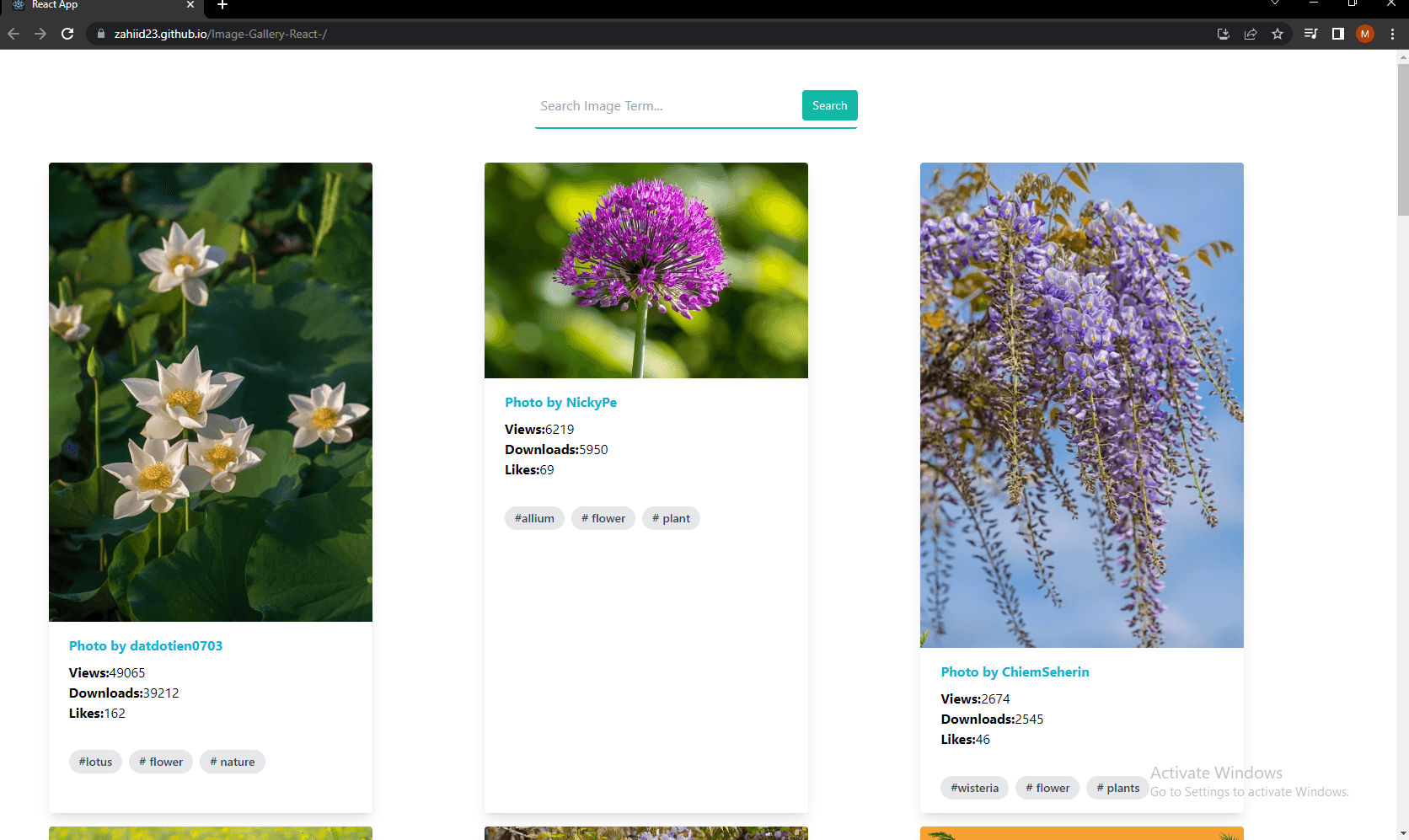Close the React App tab

[190, 5]
